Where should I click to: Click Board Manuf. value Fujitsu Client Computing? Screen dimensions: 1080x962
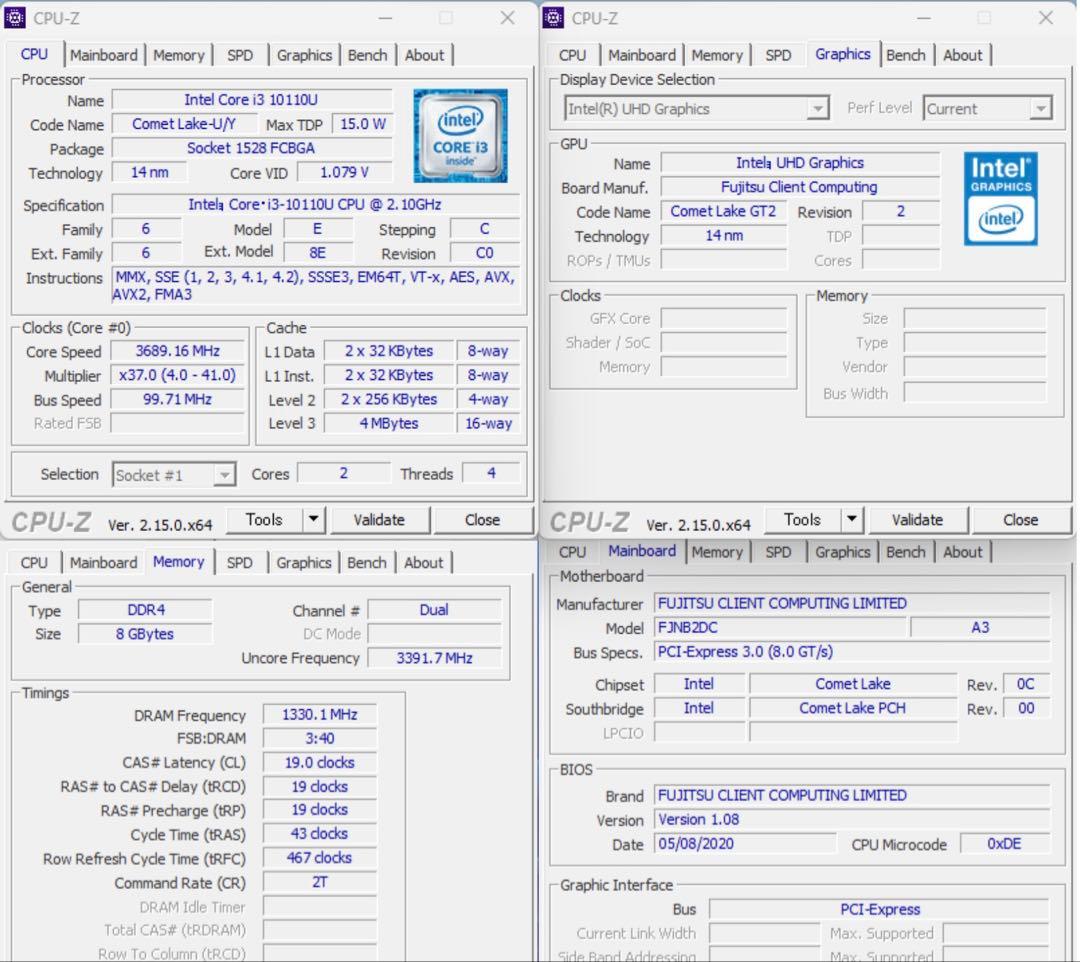(800, 187)
